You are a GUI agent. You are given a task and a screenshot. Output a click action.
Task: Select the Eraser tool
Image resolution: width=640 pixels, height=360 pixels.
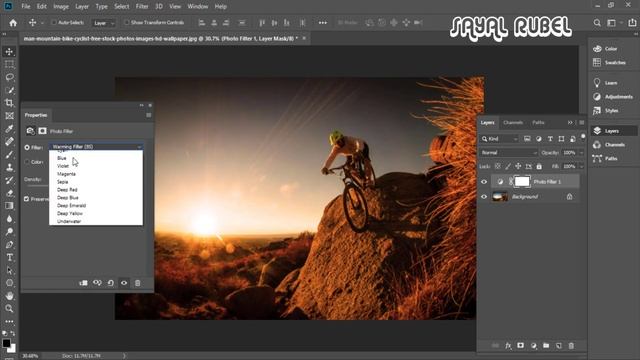click(x=9, y=193)
